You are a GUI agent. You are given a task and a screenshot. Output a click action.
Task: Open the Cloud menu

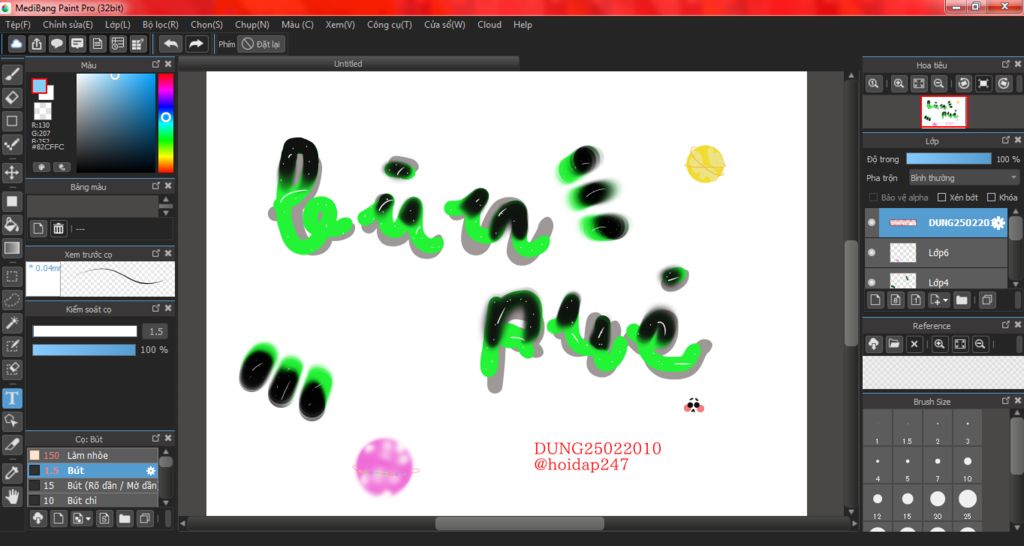pos(489,25)
